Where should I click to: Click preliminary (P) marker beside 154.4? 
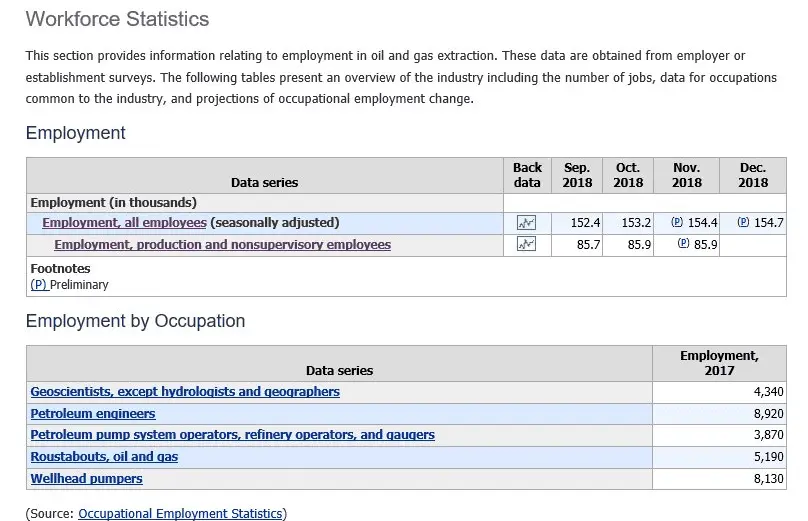676,223
